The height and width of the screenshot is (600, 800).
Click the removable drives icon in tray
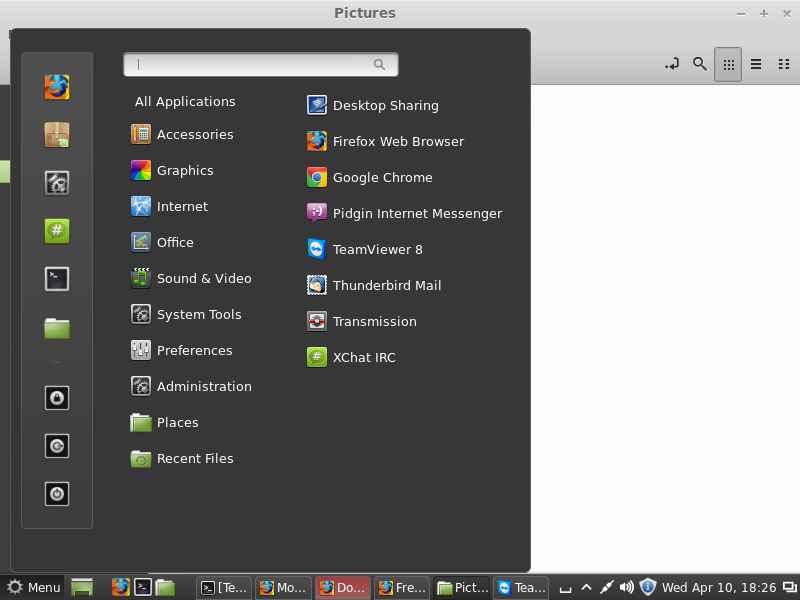565,589
